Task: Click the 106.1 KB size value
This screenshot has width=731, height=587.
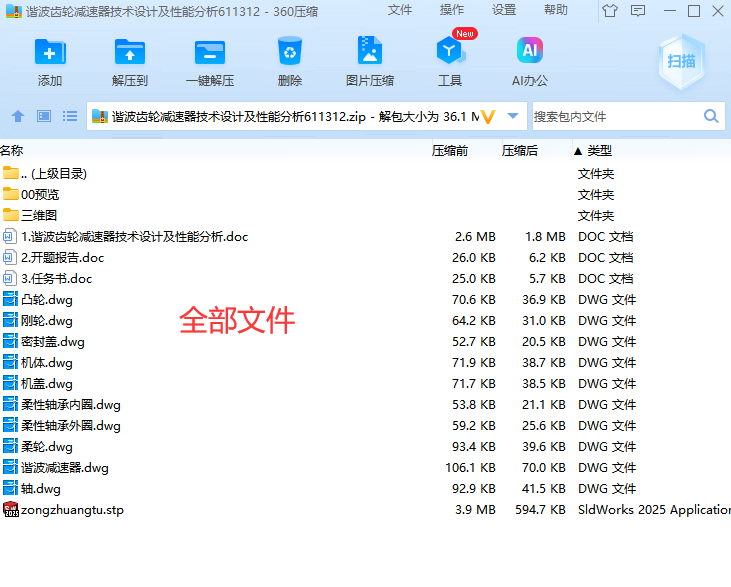Action: (x=470, y=467)
